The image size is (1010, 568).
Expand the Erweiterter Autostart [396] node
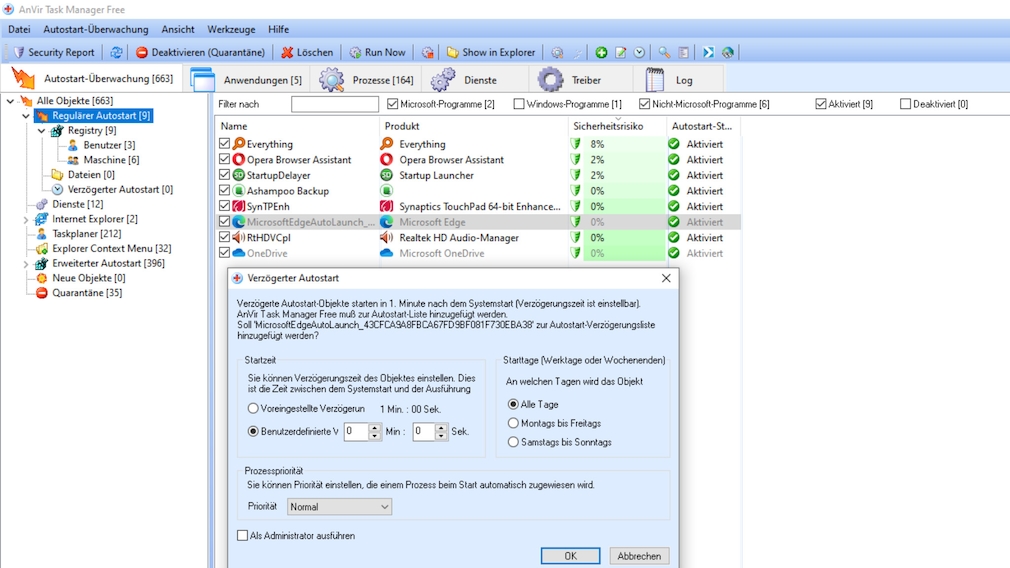26,264
